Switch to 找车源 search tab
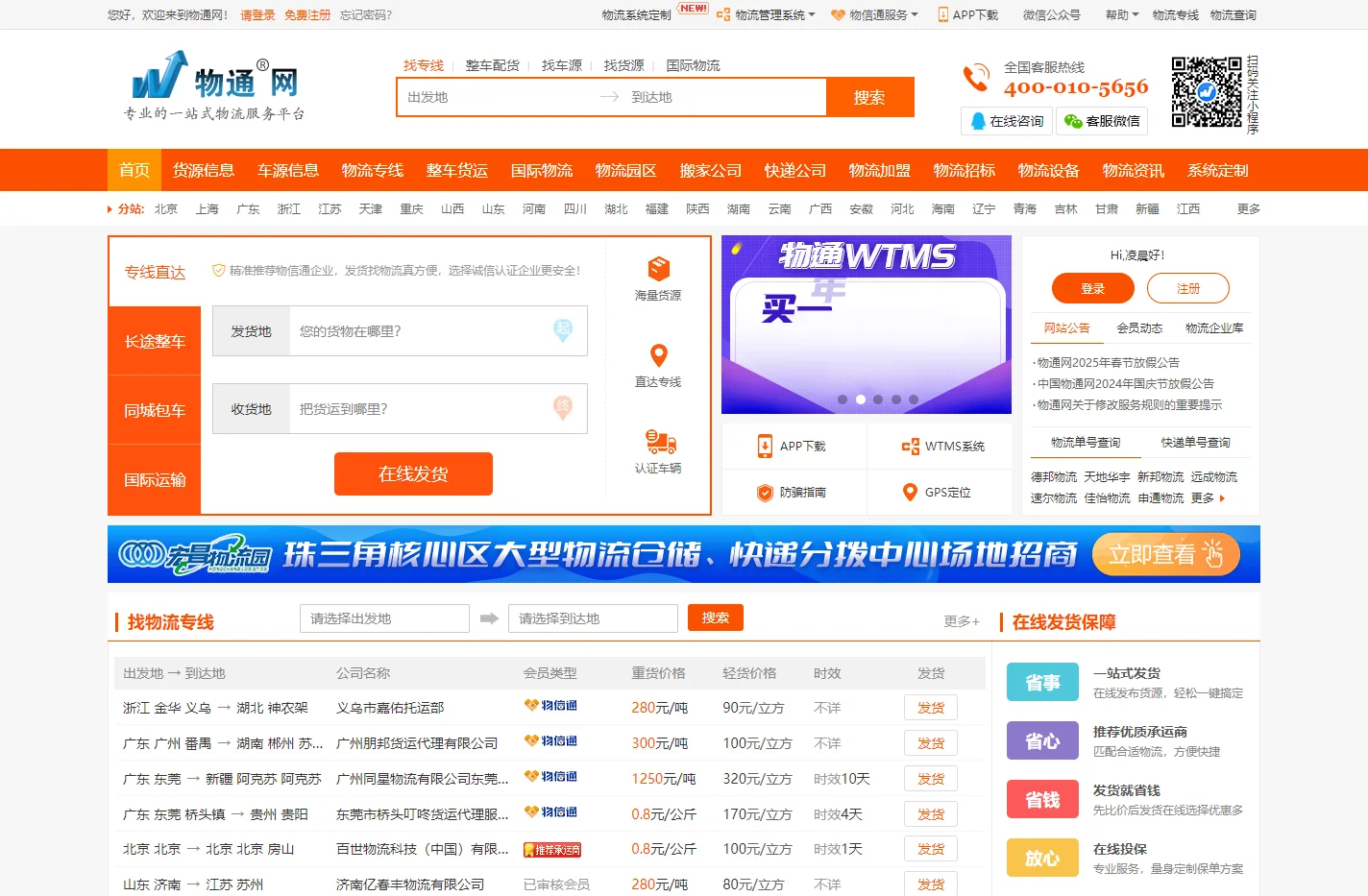 pyautogui.click(x=562, y=65)
